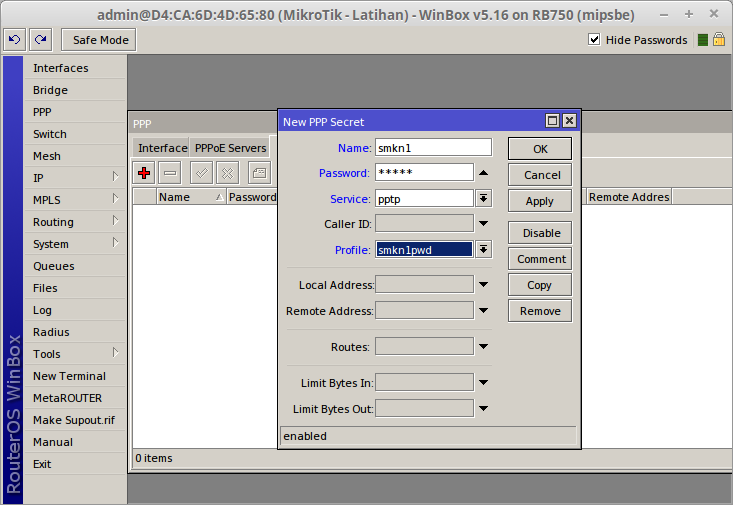
Task: Open New Terminal from sidebar
Action: [x=75, y=375]
